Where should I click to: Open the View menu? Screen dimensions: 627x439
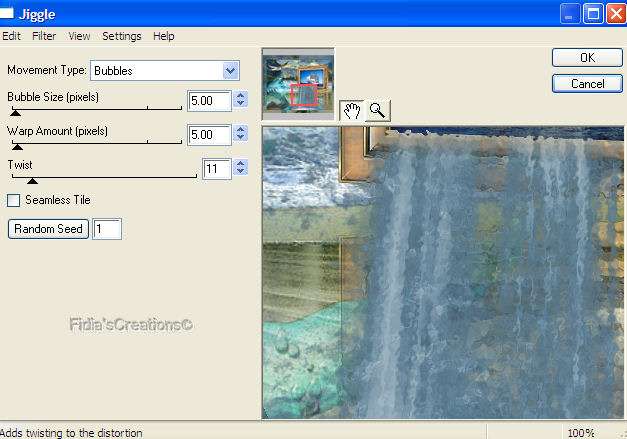click(x=79, y=36)
